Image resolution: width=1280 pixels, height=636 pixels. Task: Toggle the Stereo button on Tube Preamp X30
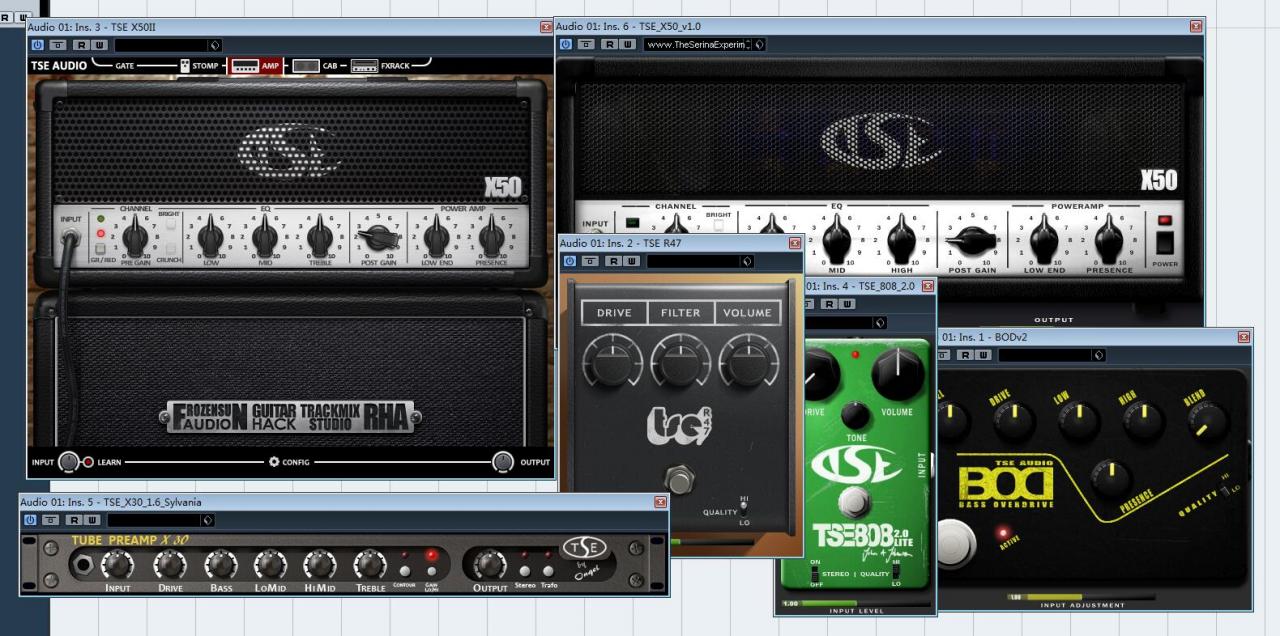point(525,570)
